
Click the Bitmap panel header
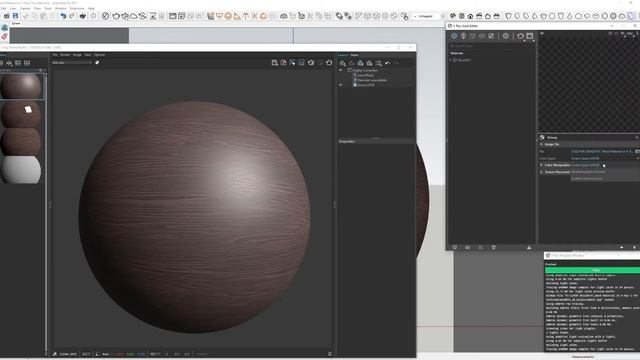[589, 137]
